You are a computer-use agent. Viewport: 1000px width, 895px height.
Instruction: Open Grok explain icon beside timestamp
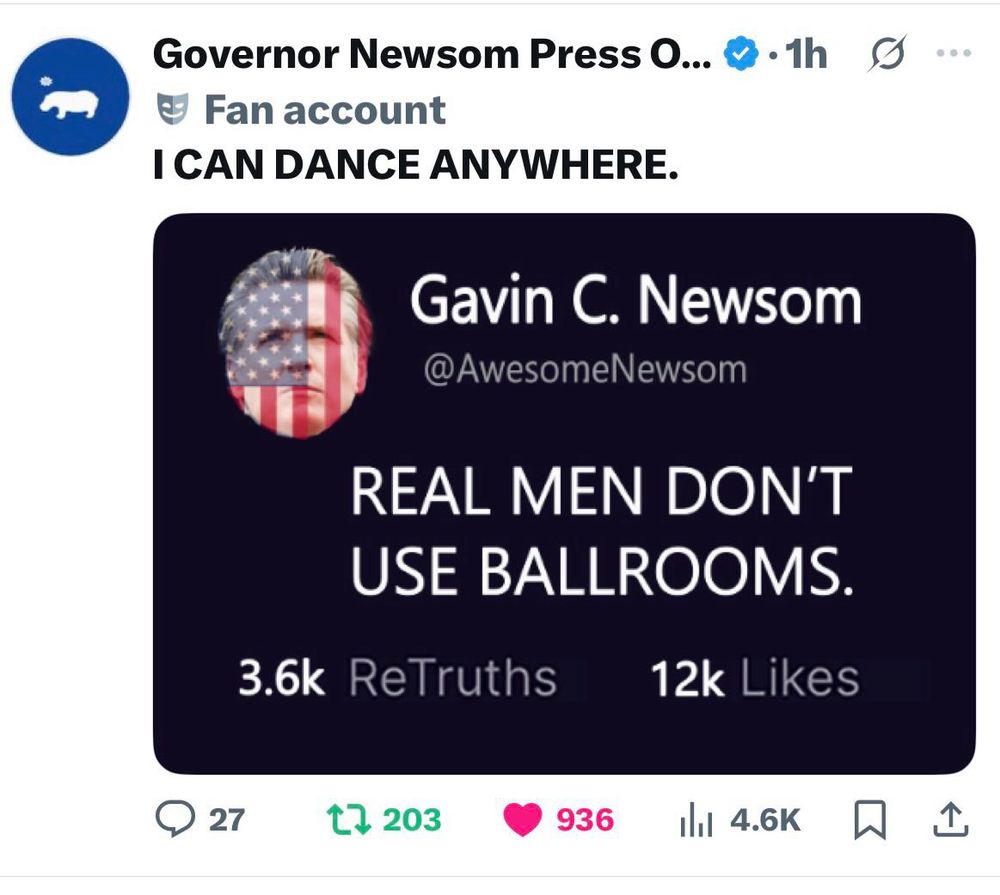pos(887,54)
